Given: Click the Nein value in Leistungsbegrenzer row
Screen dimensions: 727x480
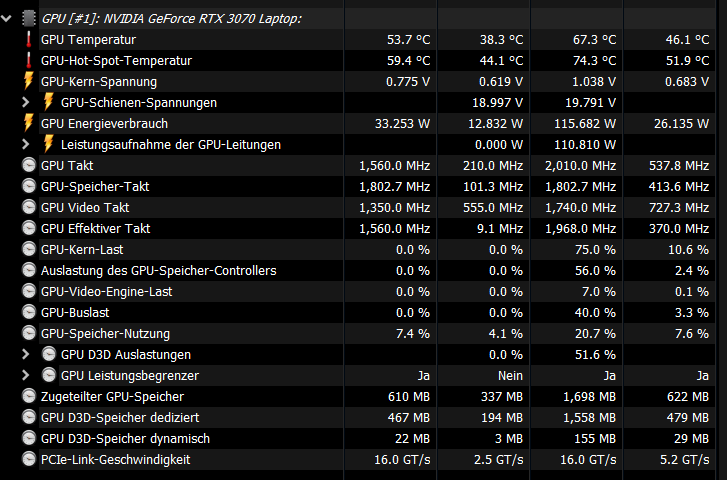Looking at the screenshot, I should (x=510, y=376).
